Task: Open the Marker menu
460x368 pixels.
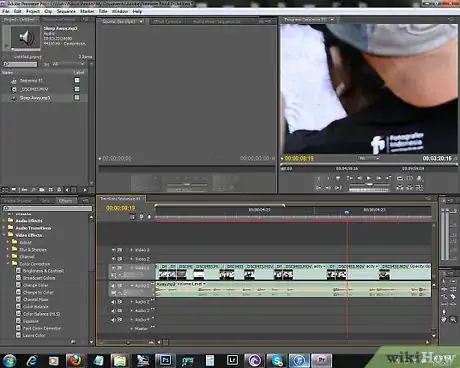Action: [87, 11]
